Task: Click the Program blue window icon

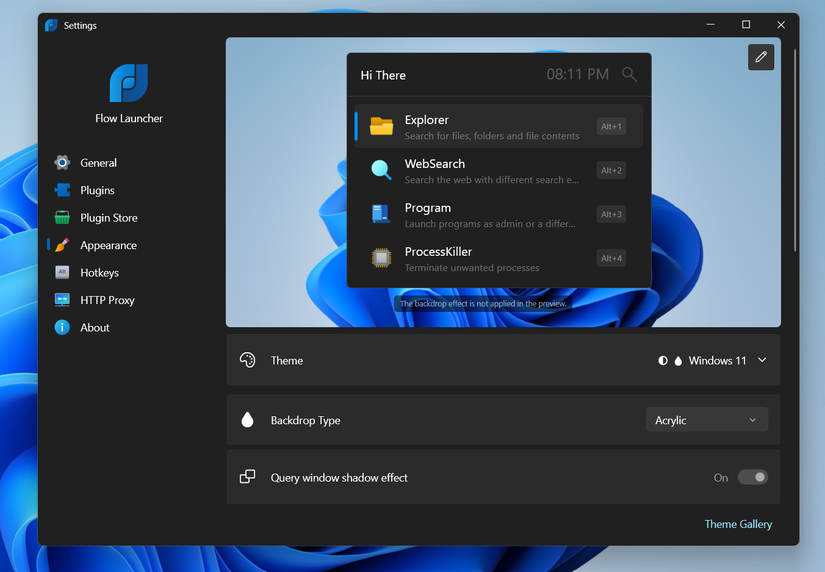Action: click(x=381, y=214)
